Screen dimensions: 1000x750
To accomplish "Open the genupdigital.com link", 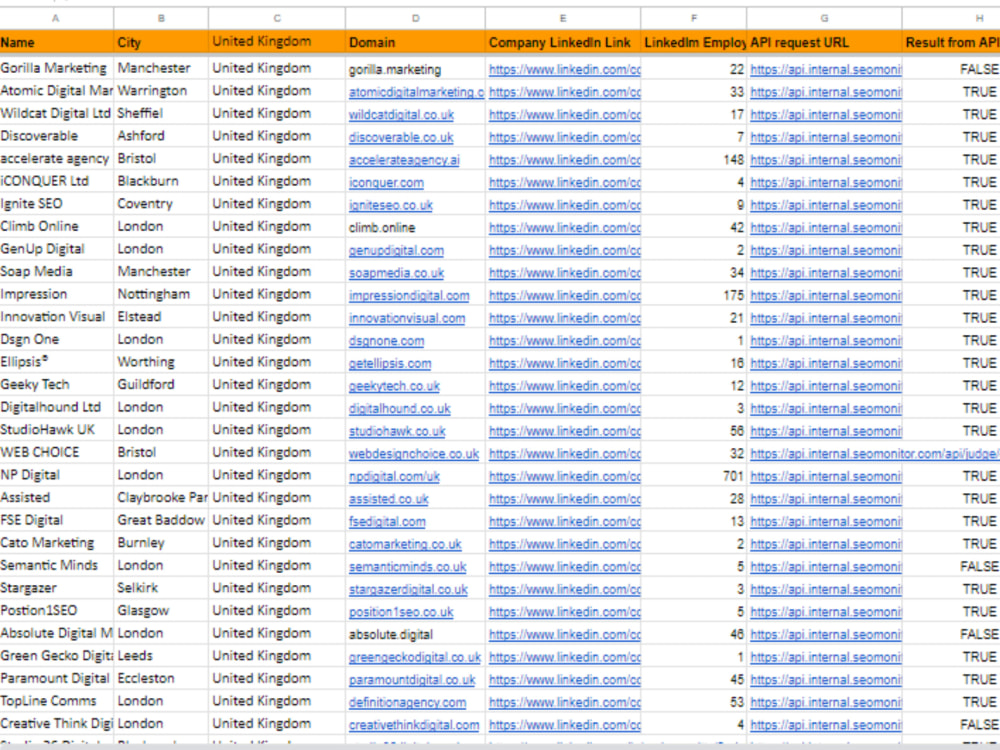I will point(396,251).
